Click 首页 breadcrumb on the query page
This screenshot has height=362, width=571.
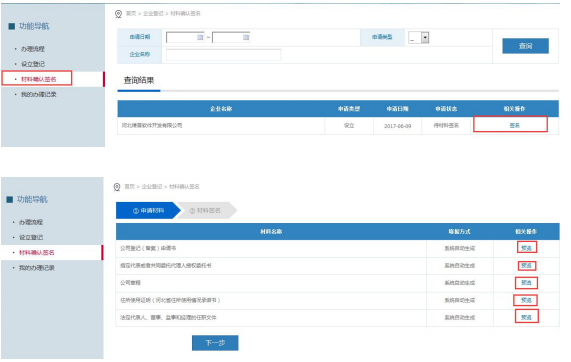pyautogui.click(x=131, y=13)
